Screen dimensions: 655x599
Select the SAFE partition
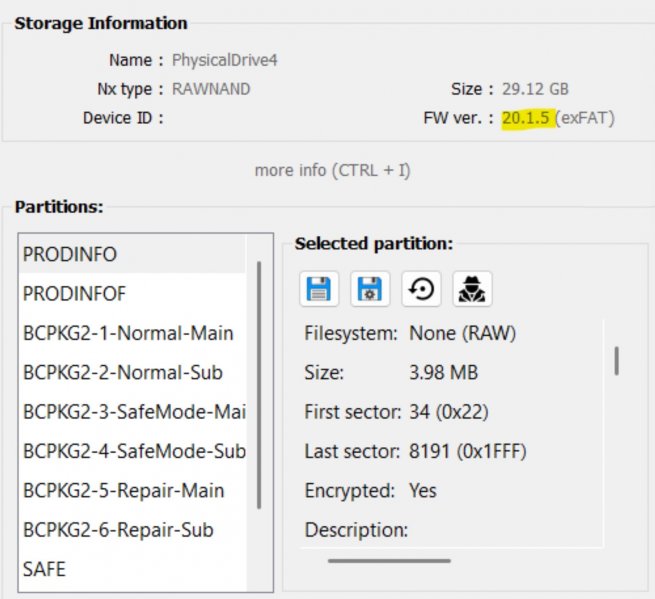click(44, 569)
